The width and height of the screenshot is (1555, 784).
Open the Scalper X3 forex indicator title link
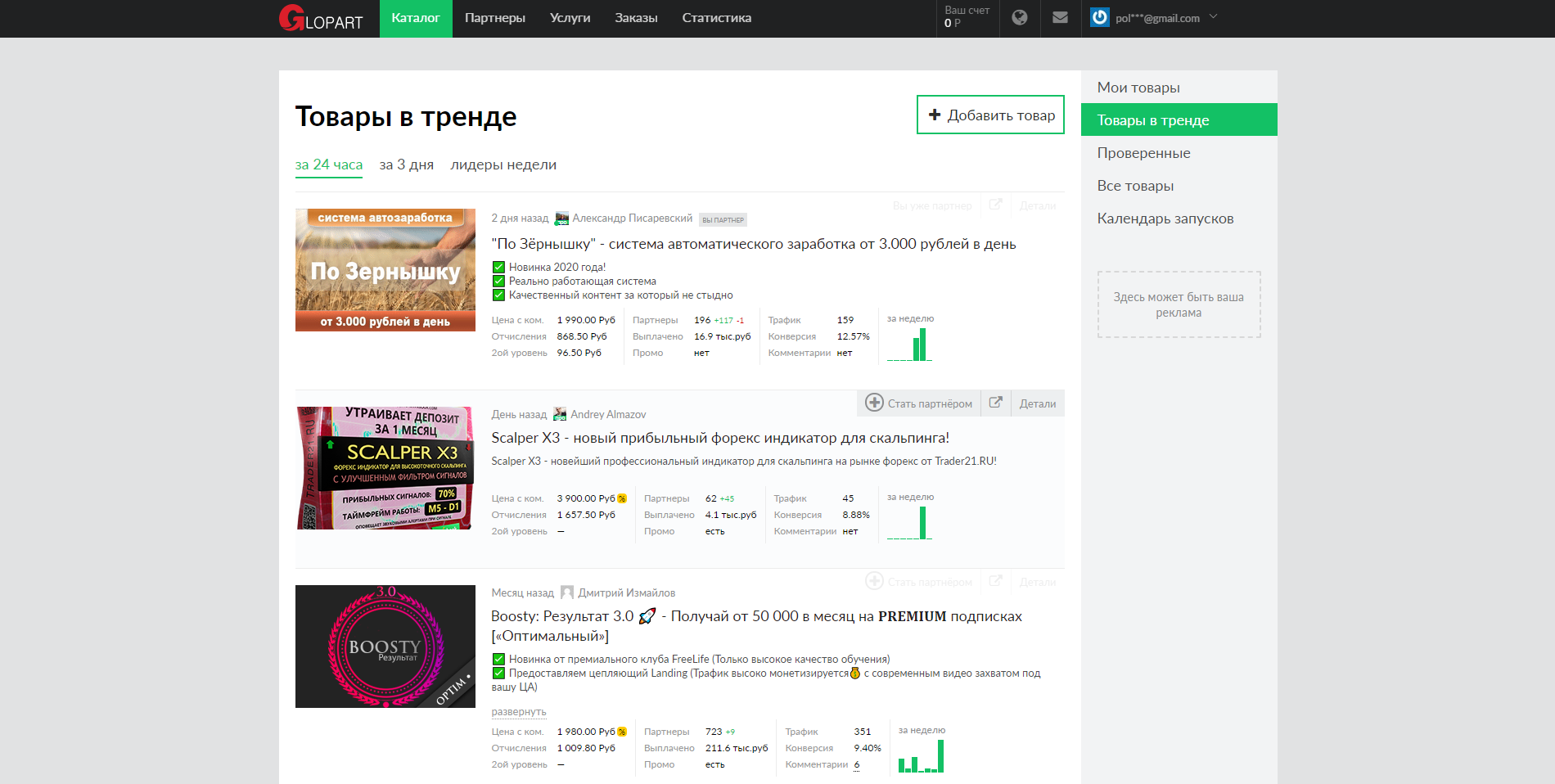coord(720,438)
